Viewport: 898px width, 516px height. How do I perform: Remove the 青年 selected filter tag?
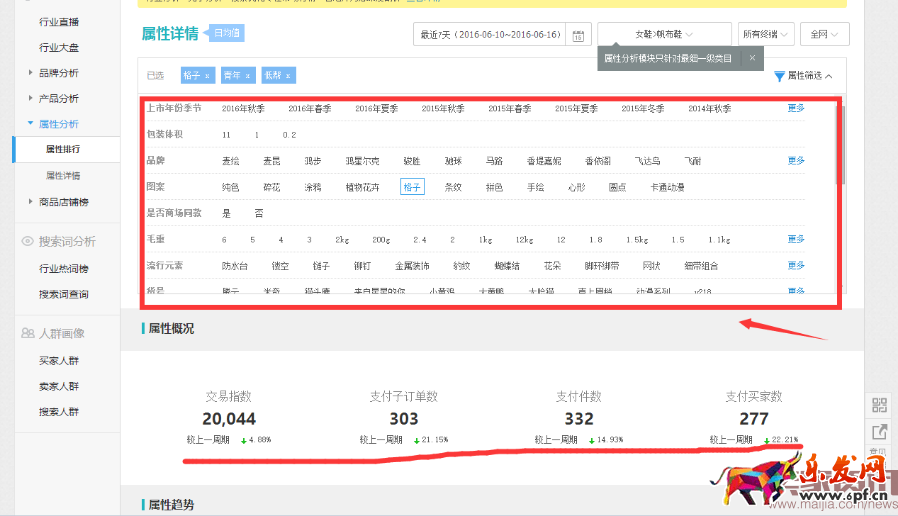click(247, 76)
